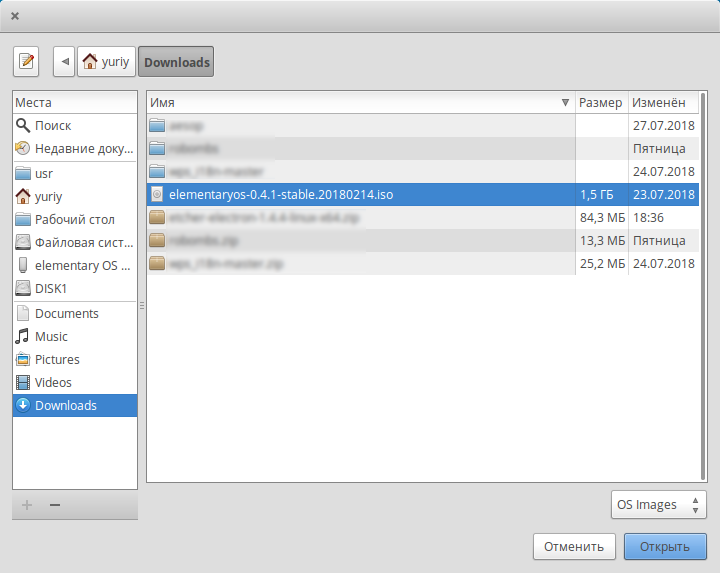Select the usr folder in sidebar
Image resolution: width=720 pixels, height=573 pixels.
click(x=75, y=174)
